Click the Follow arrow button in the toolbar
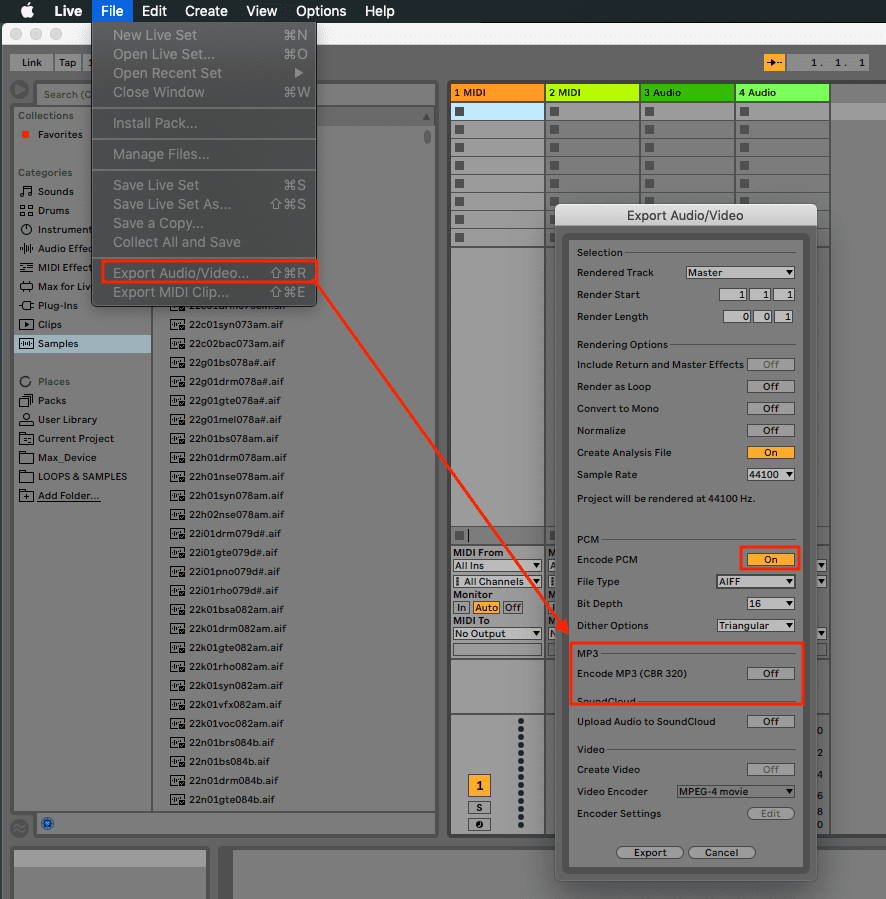This screenshot has width=886, height=899. [x=774, y=62]
